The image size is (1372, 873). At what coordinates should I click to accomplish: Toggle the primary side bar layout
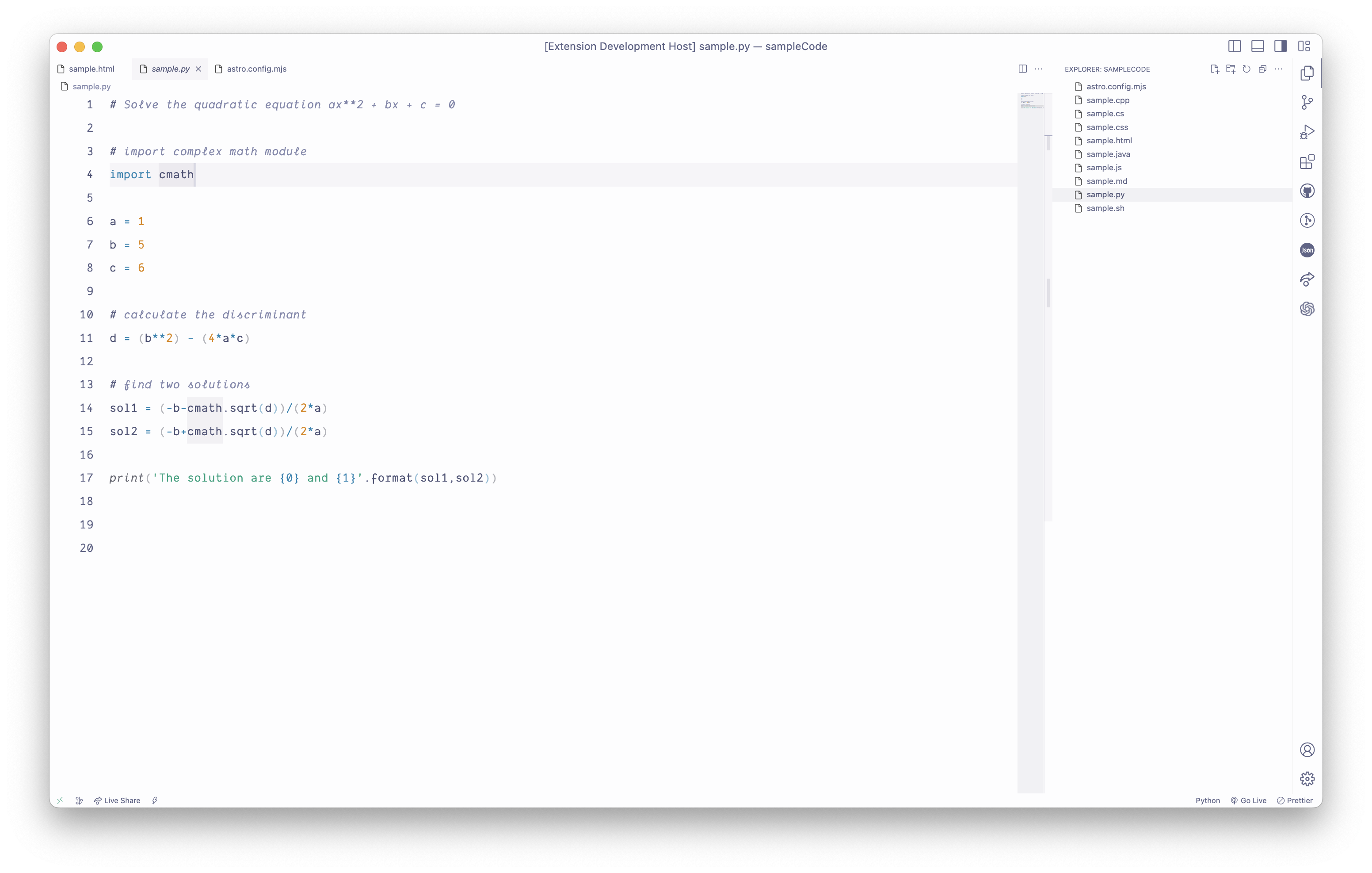1234,46
